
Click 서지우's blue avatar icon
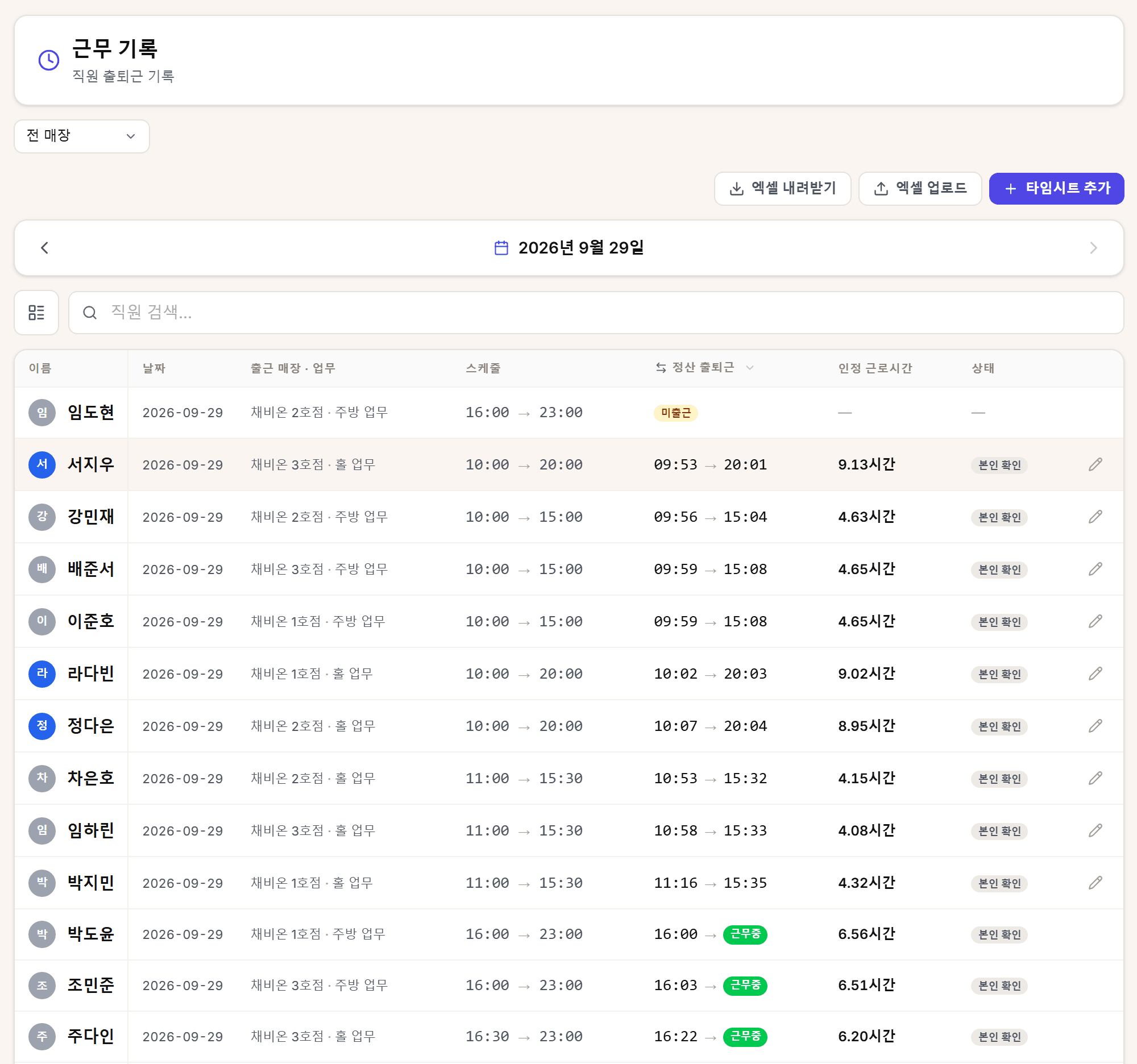tap(42, 464)
